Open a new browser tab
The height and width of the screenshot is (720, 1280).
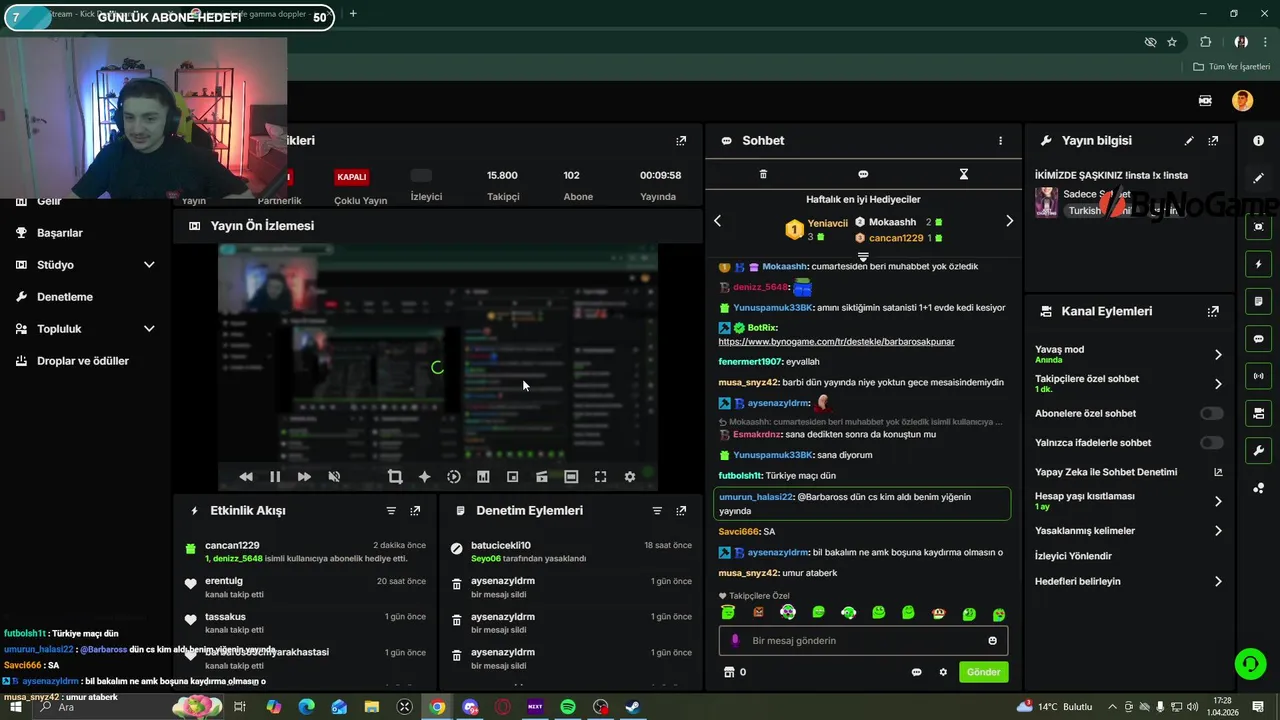click(x=352, y=14)
